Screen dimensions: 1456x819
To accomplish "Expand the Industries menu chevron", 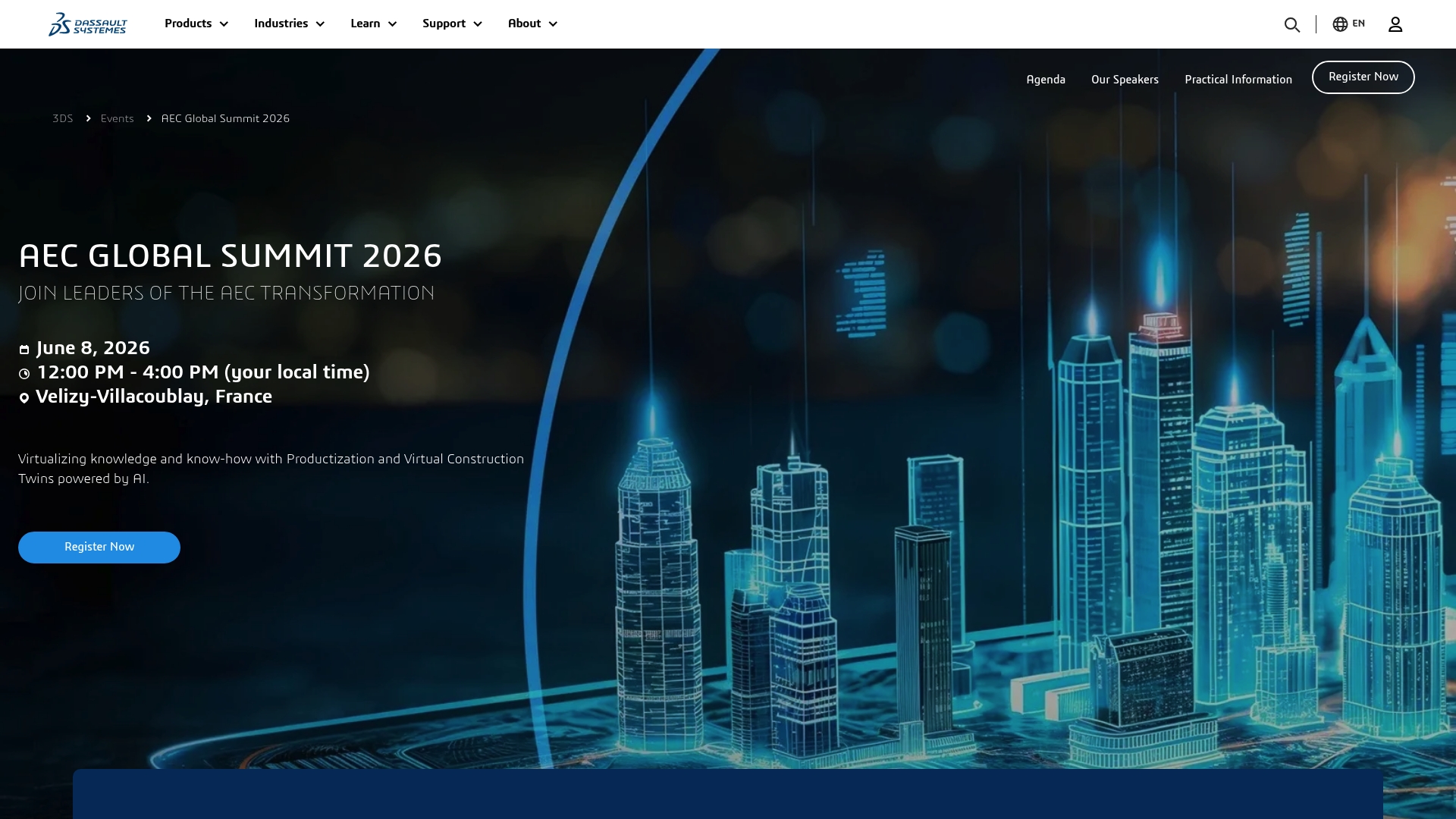I will tap(320, 24).
